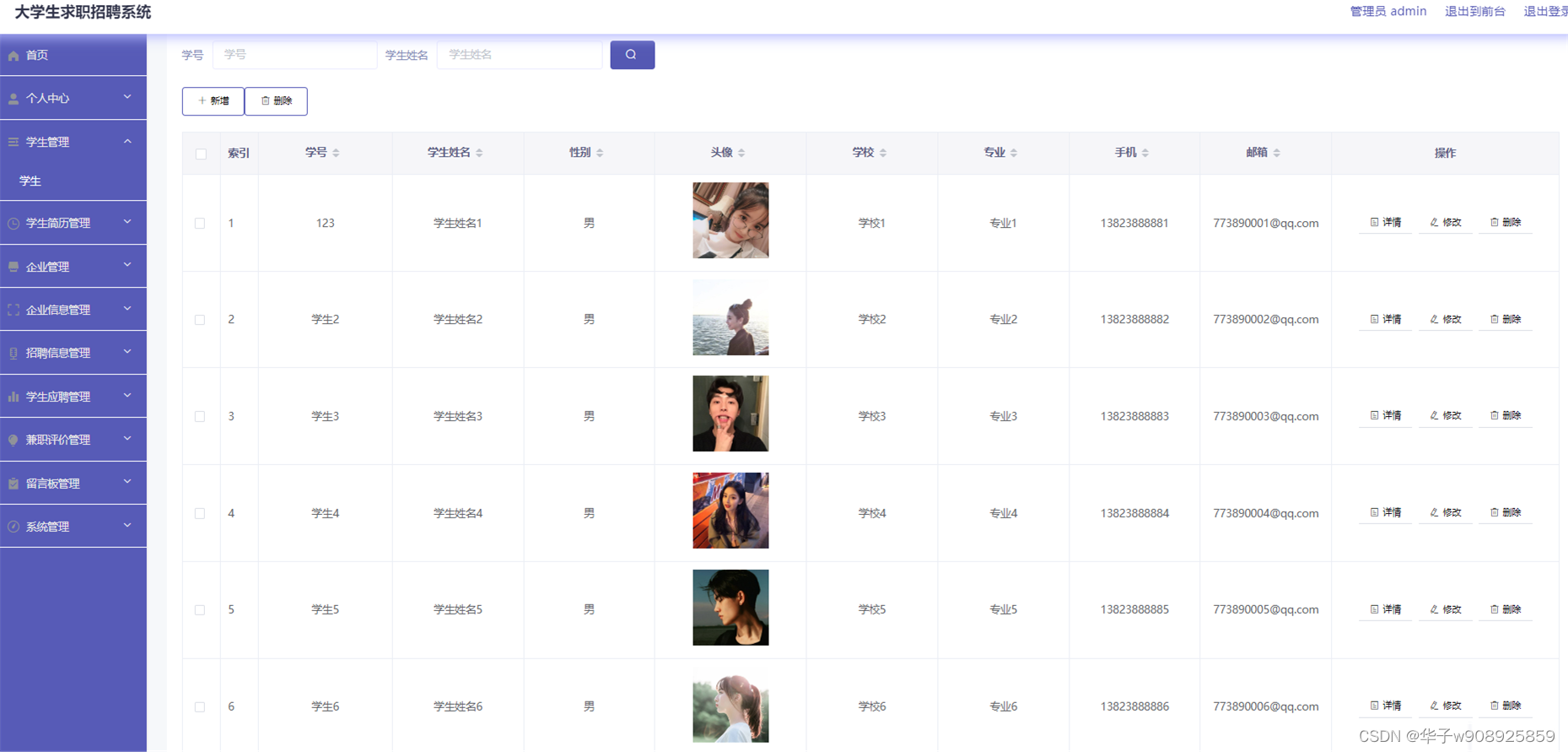Open avatar photo of 学生姓名1
Image resolution: width=1568 pixels, height=752 pixels.
pyautogui.click(x=730, y=220)
